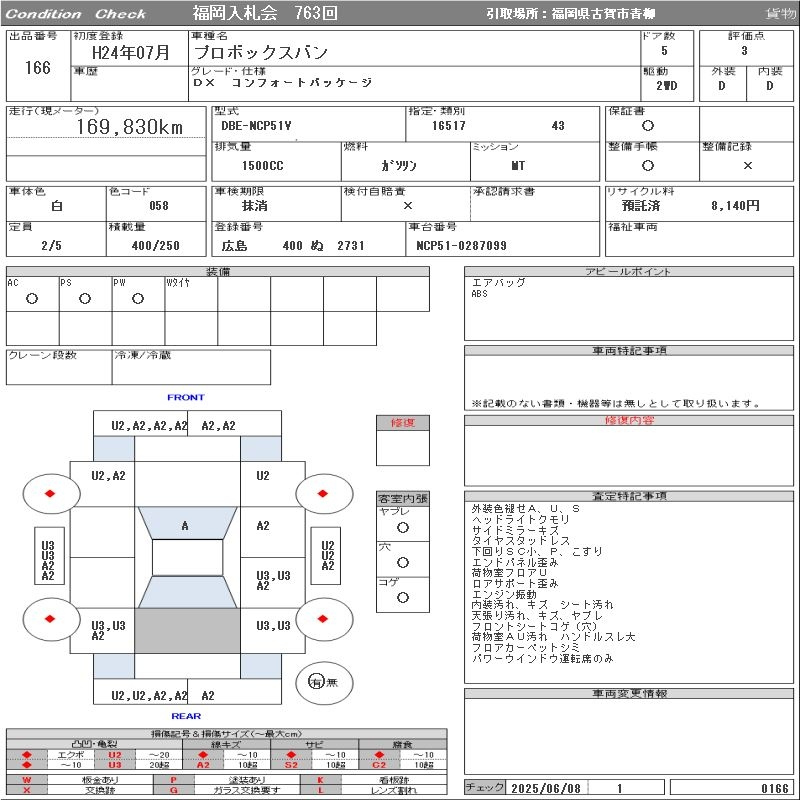Screen dimensions: 800x800
Task: Select the wheel marker beside the U3,U3 rear panel
Action: [324, 619]
